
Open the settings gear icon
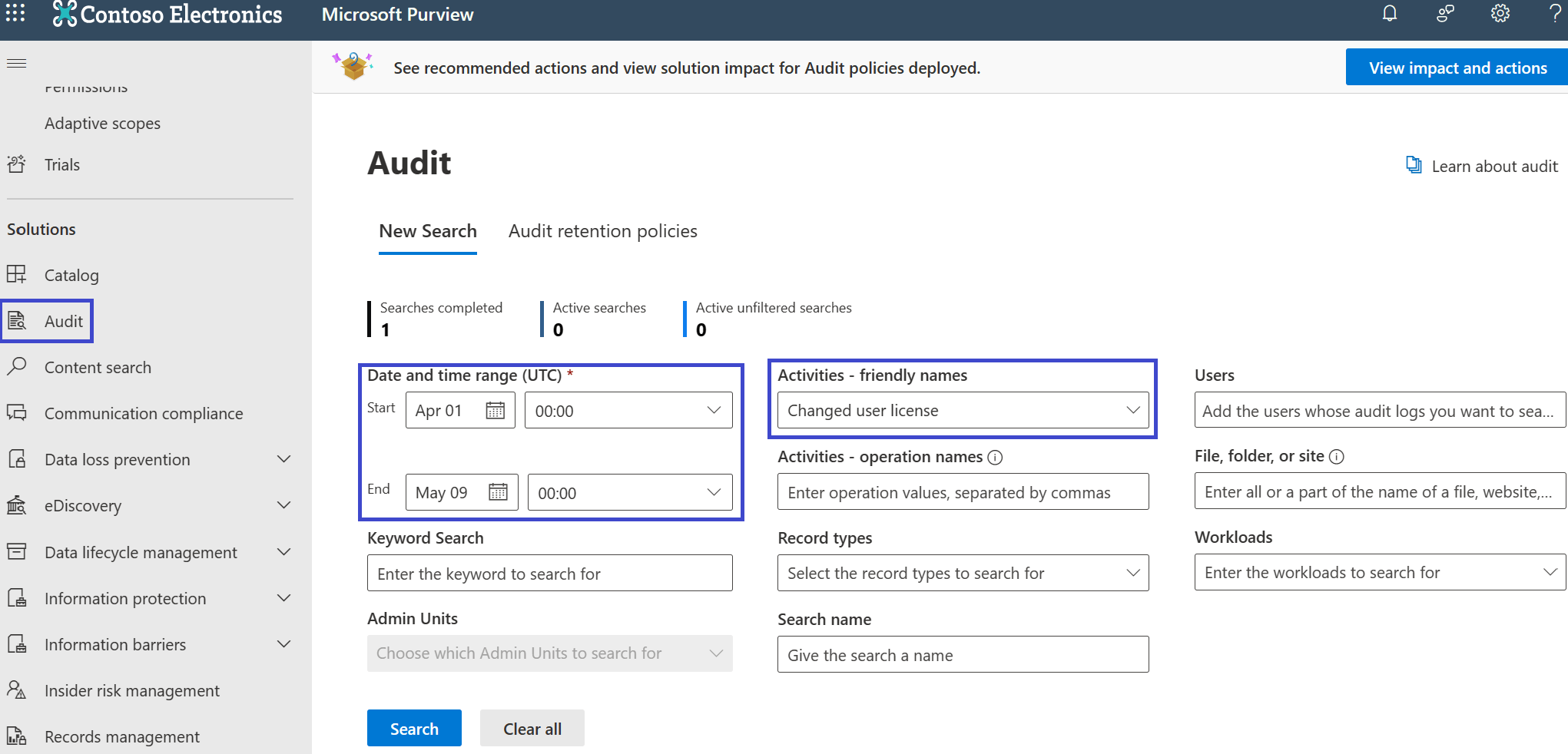tap(1500, 14)
